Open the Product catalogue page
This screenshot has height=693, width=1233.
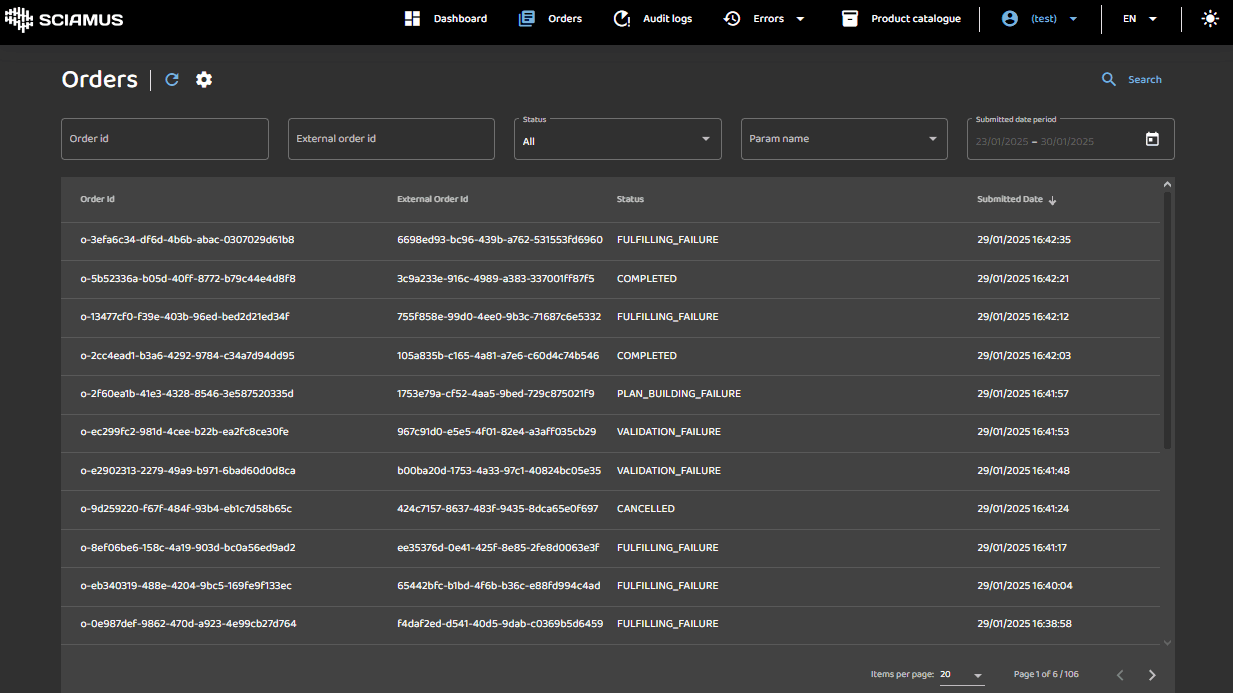[901, 19]
